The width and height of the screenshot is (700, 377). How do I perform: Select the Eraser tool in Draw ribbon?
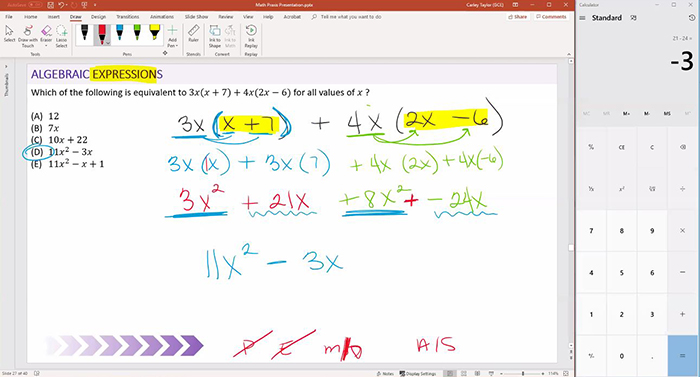point(46,35)
